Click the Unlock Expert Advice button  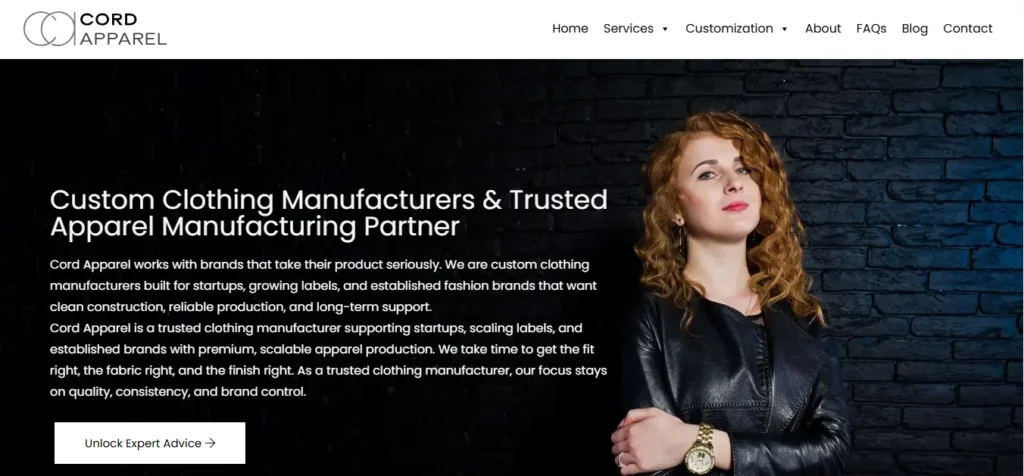(x=150, y=443)
